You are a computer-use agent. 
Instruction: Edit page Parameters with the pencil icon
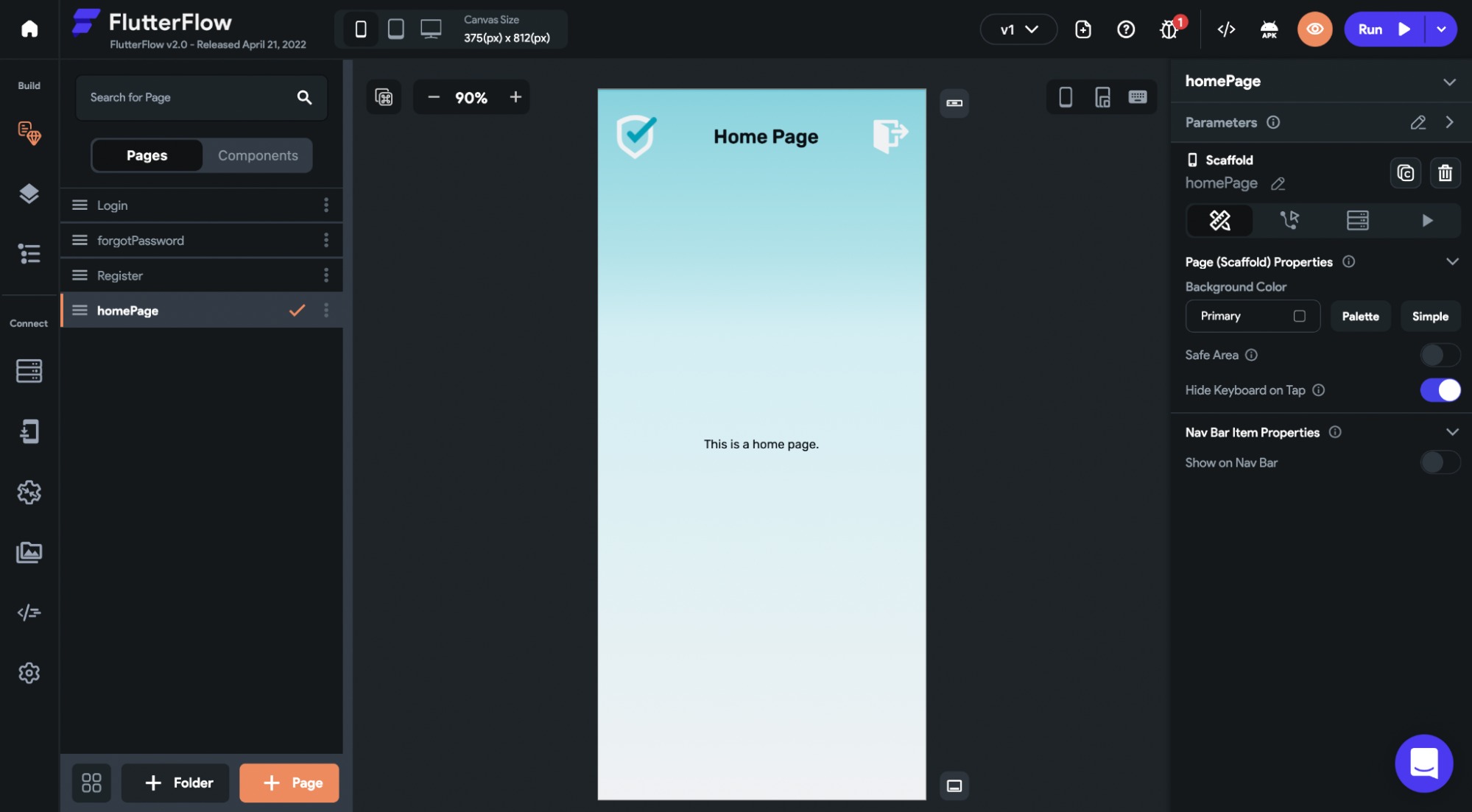[1418, 122]
